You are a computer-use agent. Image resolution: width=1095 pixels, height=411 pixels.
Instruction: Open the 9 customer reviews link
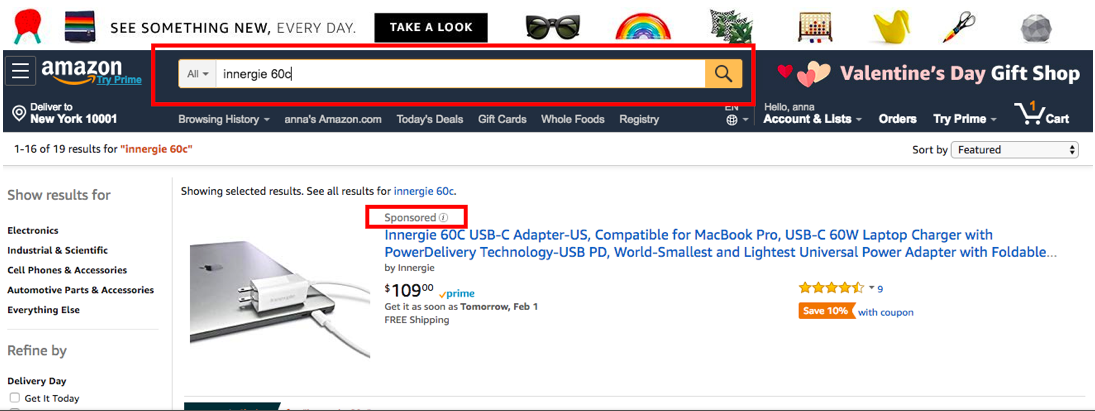coord(880,288)
